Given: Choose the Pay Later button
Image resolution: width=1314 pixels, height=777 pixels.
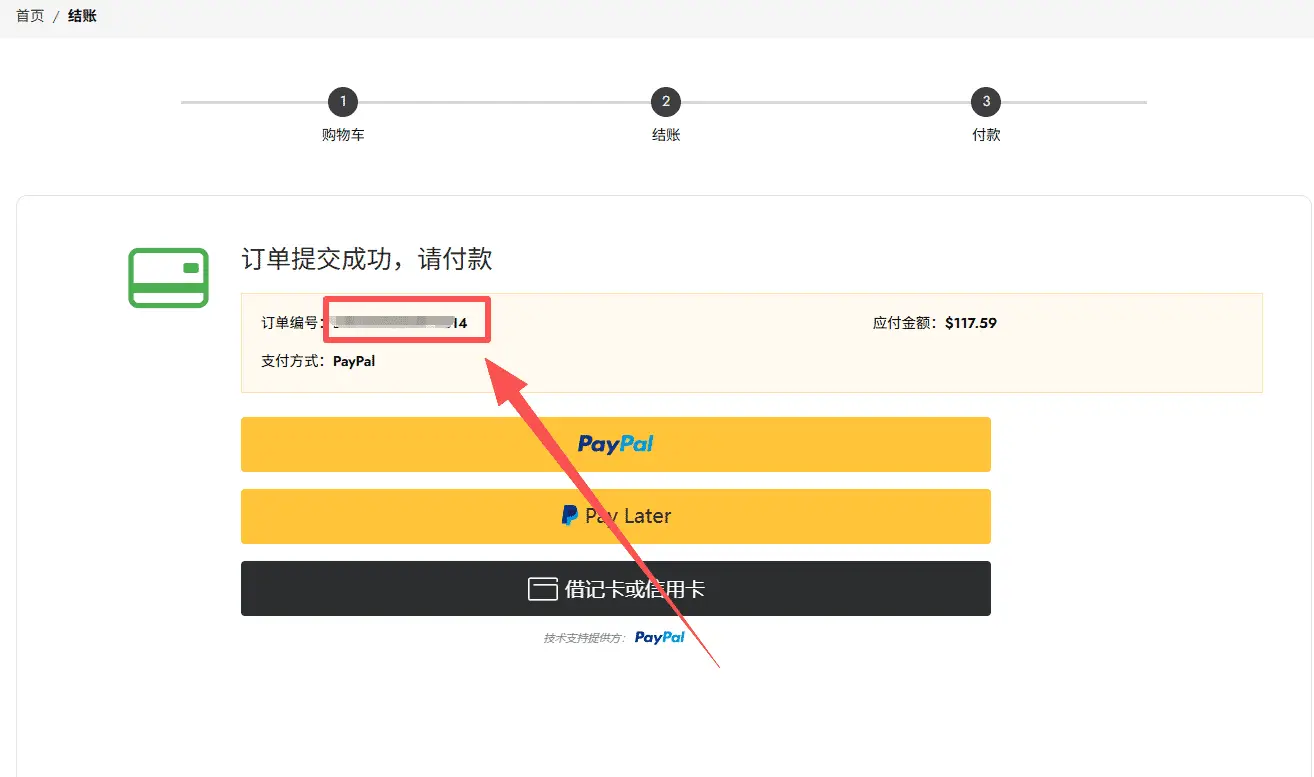Looking at the screenshot, I should [615, 516].
